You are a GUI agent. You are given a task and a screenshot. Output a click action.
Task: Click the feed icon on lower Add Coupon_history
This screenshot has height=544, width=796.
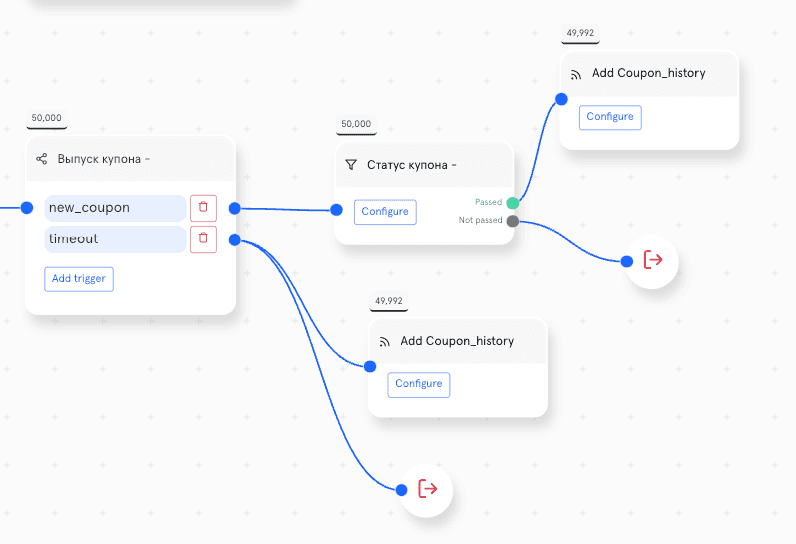point(384,342)
